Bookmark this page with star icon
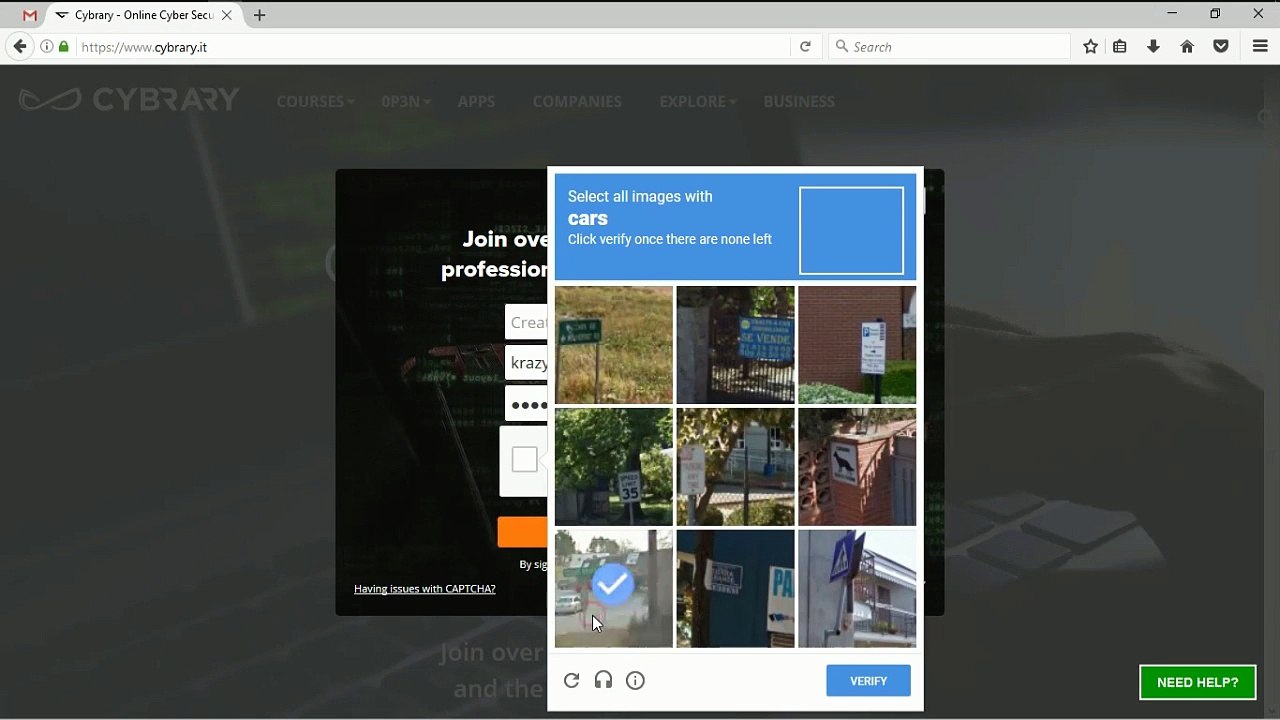This screenshot has height=720, width=1280. tap(1091, 47)
